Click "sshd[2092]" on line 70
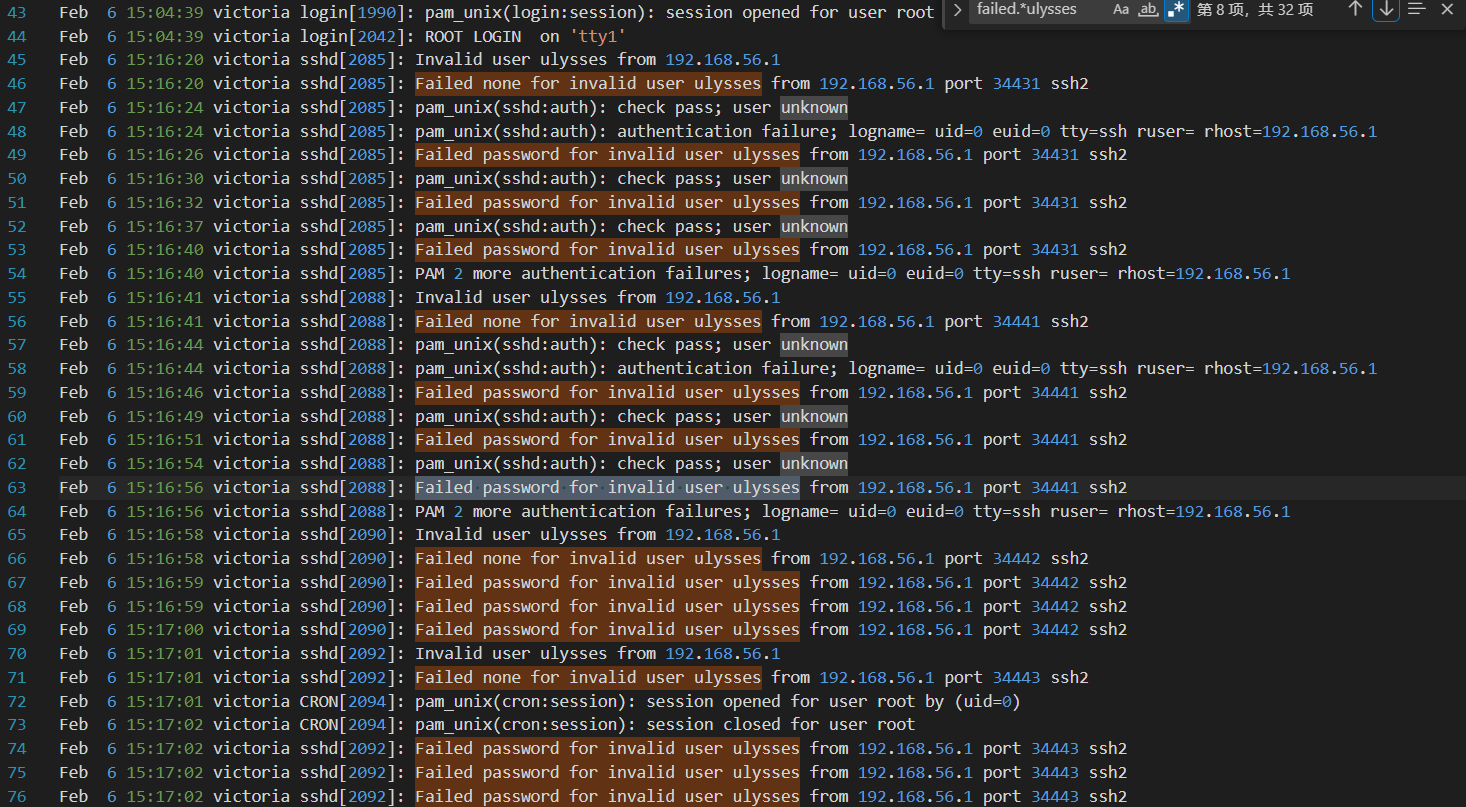The width and height of the screenshot is (1466, 807). [x=348, y=654]
